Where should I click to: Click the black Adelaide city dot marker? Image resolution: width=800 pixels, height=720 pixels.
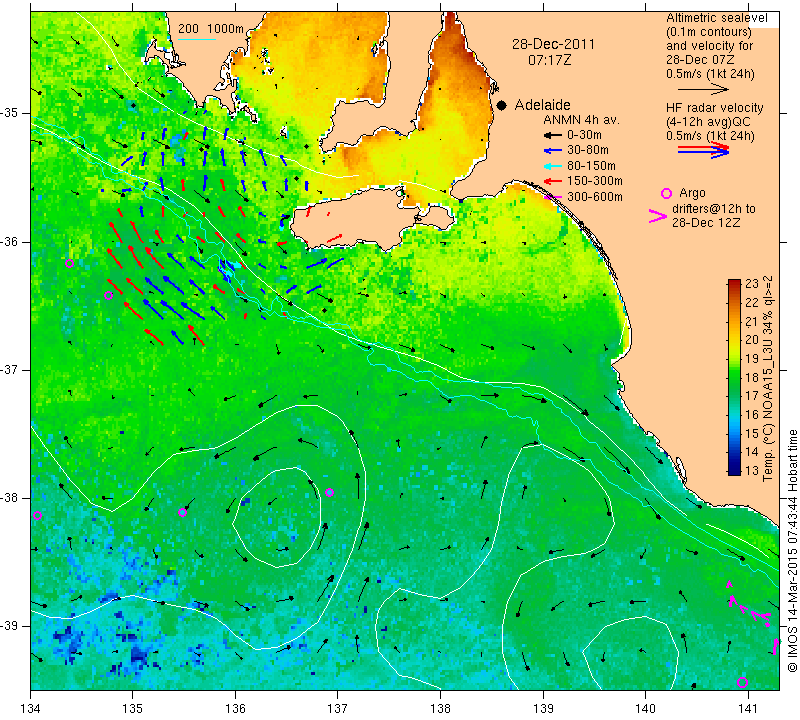tap(502, 105)
